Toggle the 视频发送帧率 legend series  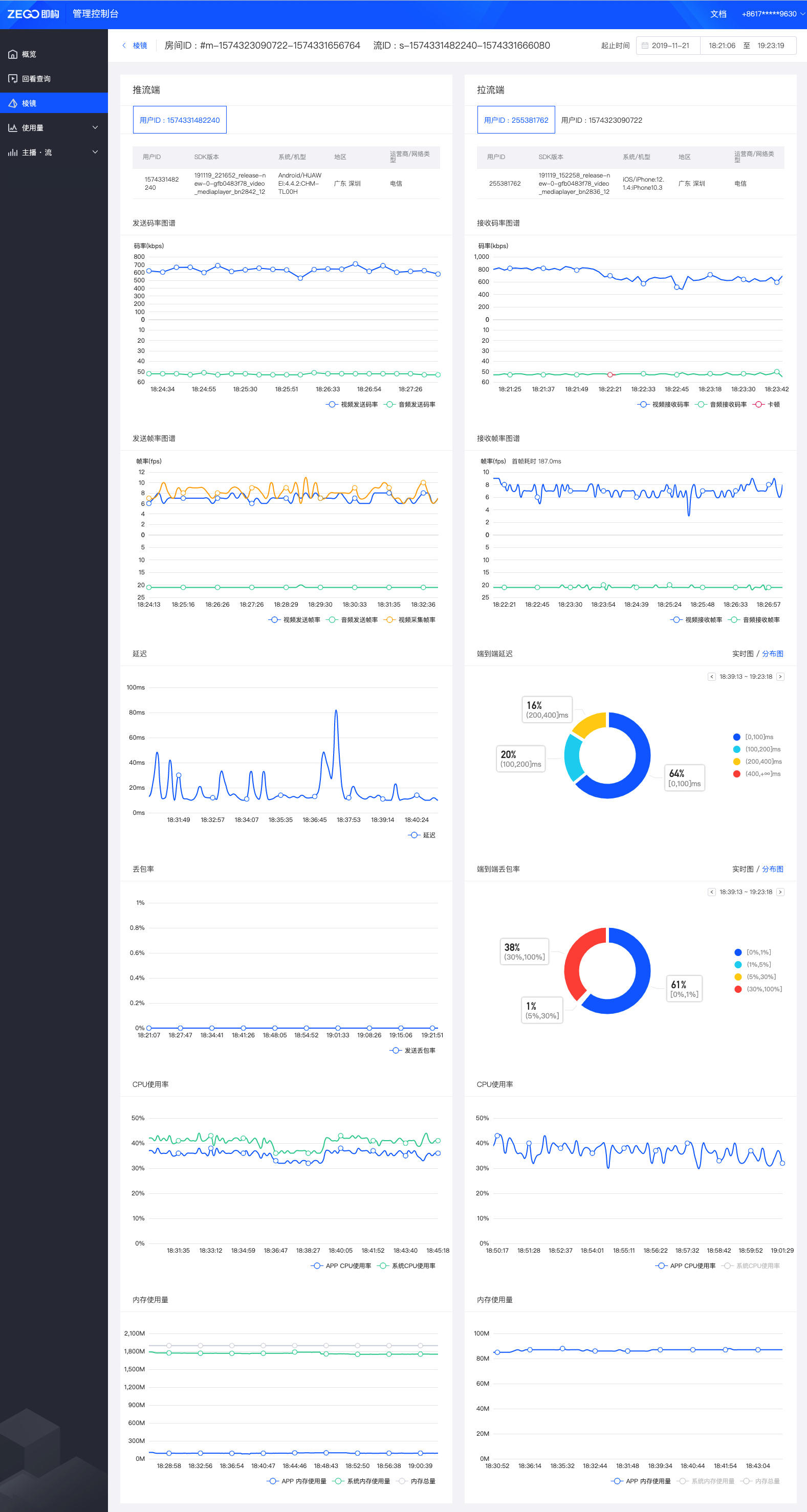click(x=294, y=620)
